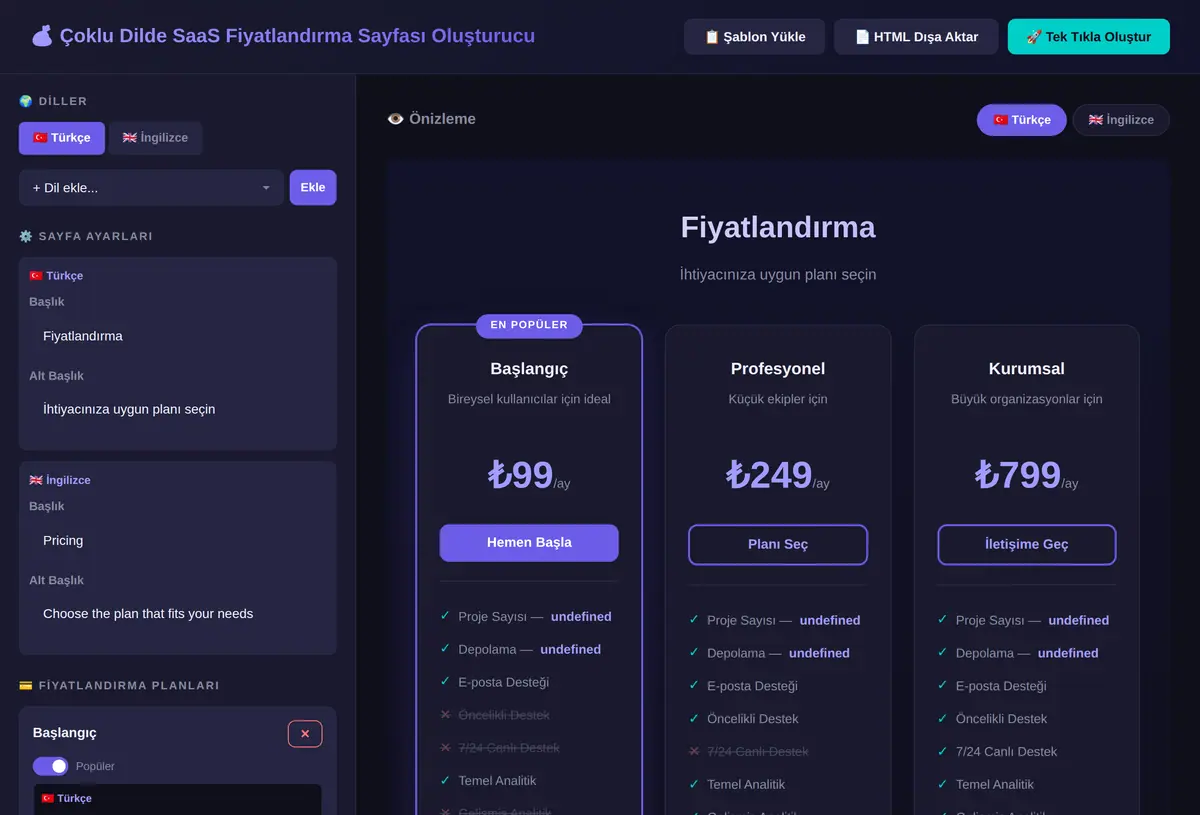Edit the Turkish Başlık field 'Fiyatlandırma'
The image size is (1200, 815).
pyautogui.click(x=178, y=336)
